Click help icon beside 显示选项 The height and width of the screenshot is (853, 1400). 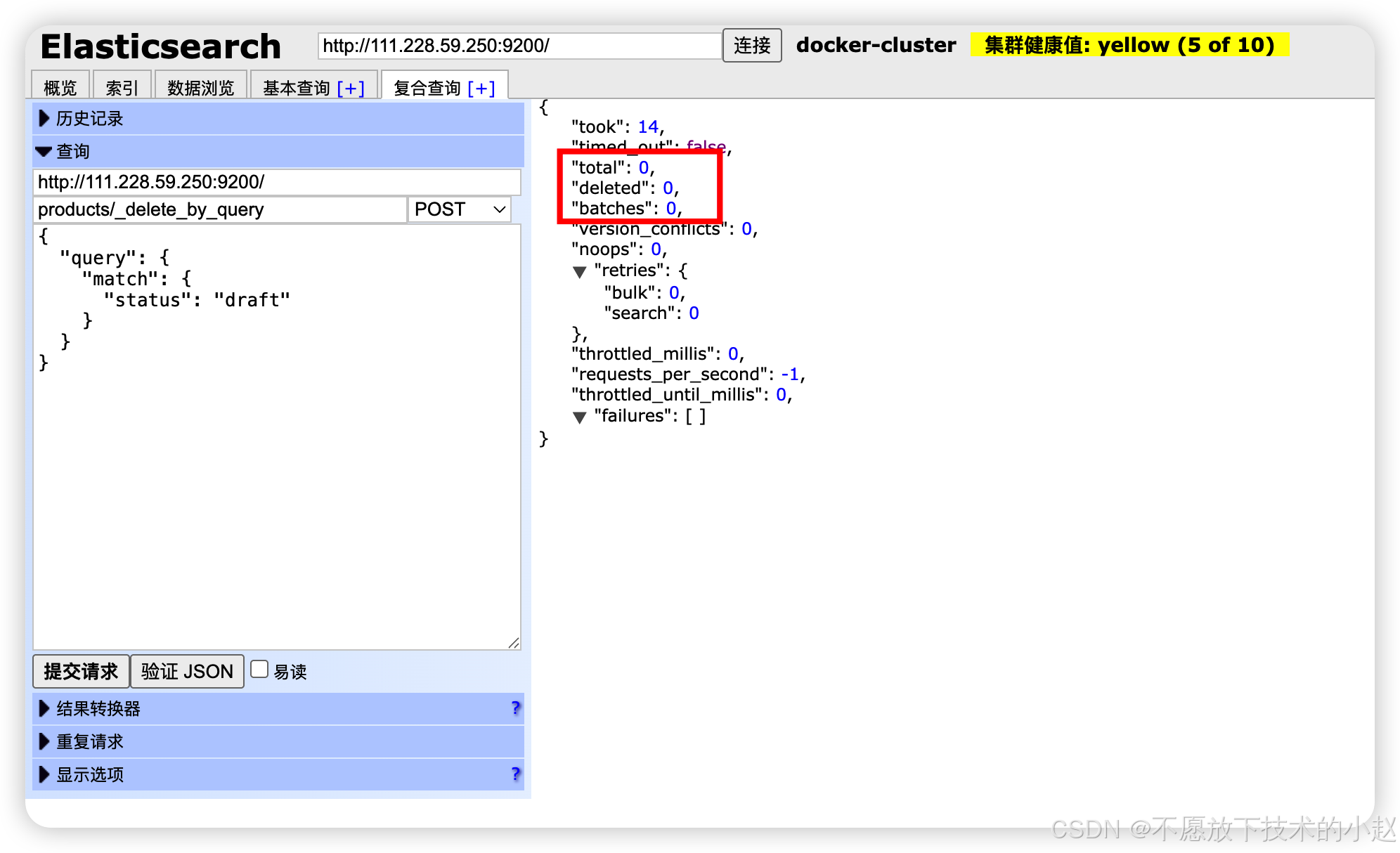click(515, 774)
